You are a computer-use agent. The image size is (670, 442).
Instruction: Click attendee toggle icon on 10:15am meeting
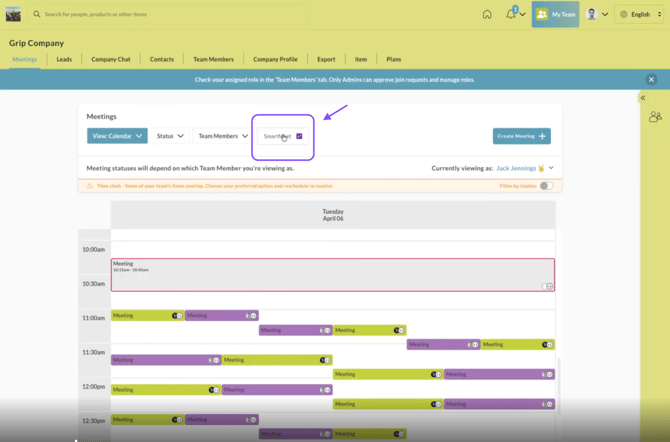tap(547, 286)
